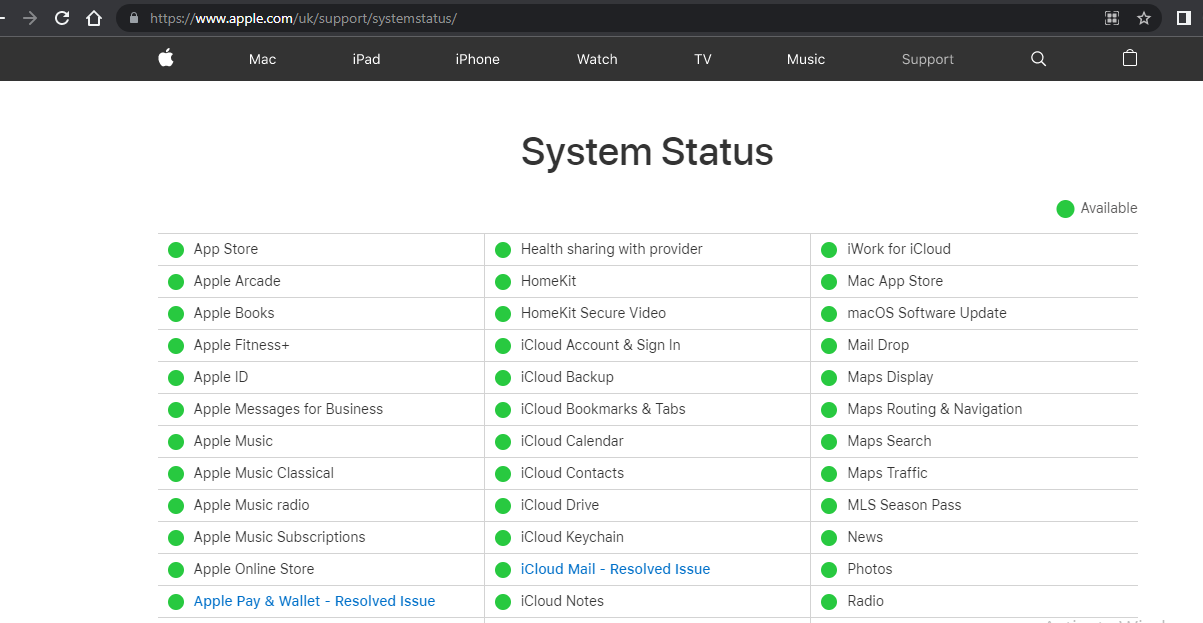The width and height of the screenshot is (1203, 623).
Task: Click green status dot beside iCloud Drive
Action: tap(503, 506)
